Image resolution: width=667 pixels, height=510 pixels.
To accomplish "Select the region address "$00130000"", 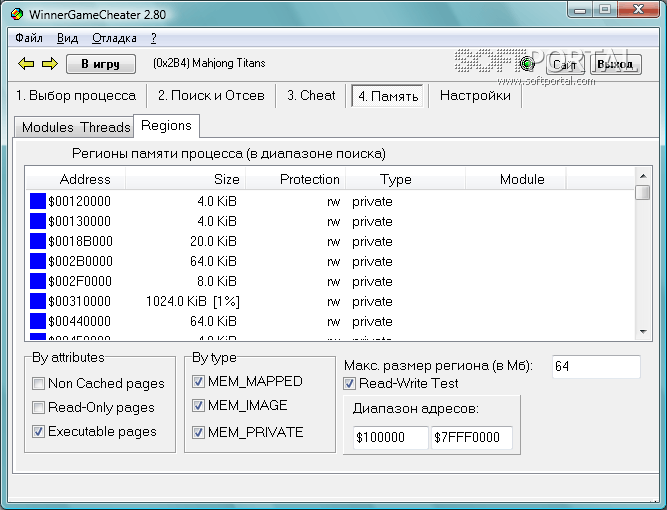I will tap(80, 221).
